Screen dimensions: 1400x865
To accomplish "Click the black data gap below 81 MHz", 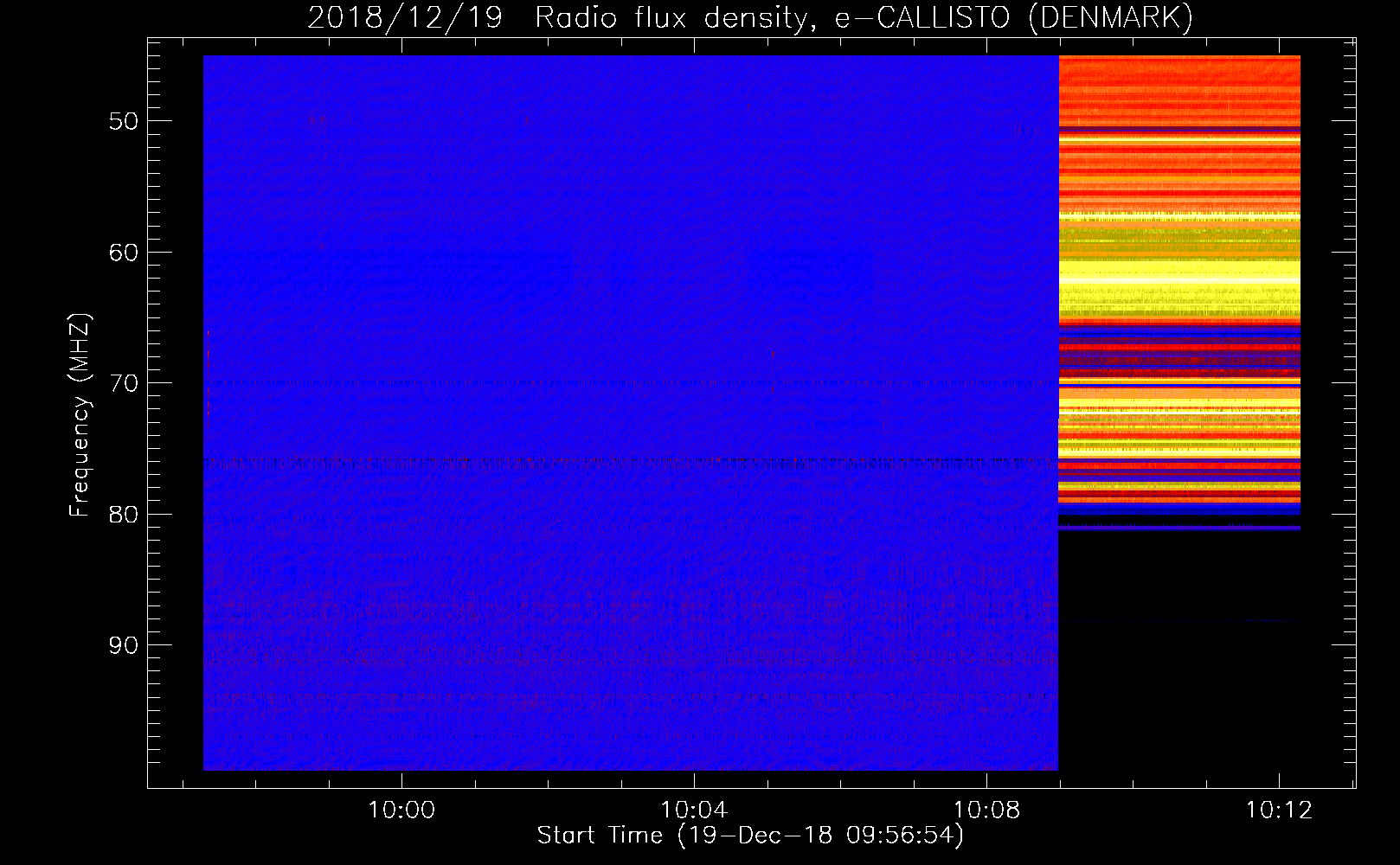I will click(1179, 650).
